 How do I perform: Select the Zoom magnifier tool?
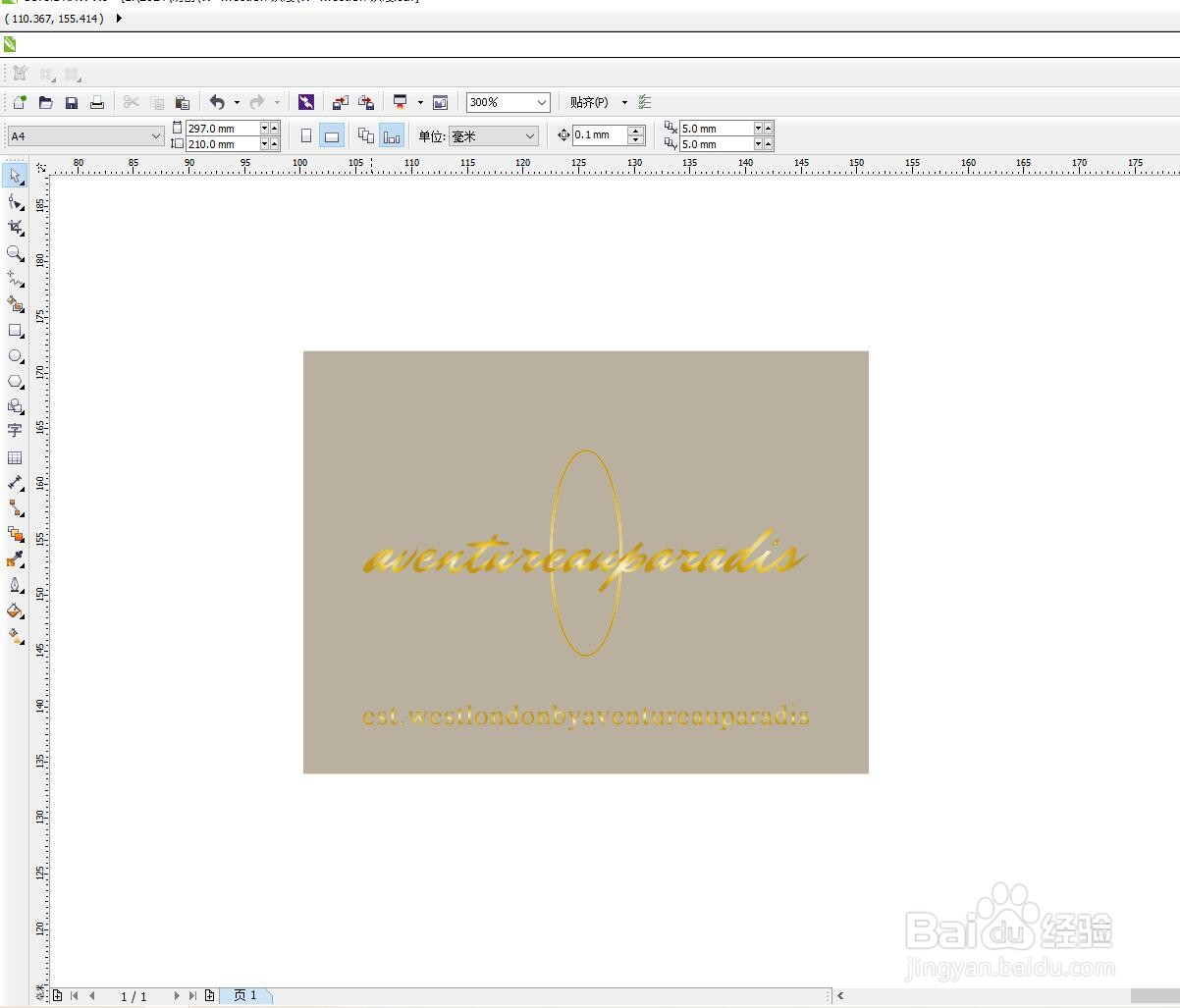click(x=15, y=253)
